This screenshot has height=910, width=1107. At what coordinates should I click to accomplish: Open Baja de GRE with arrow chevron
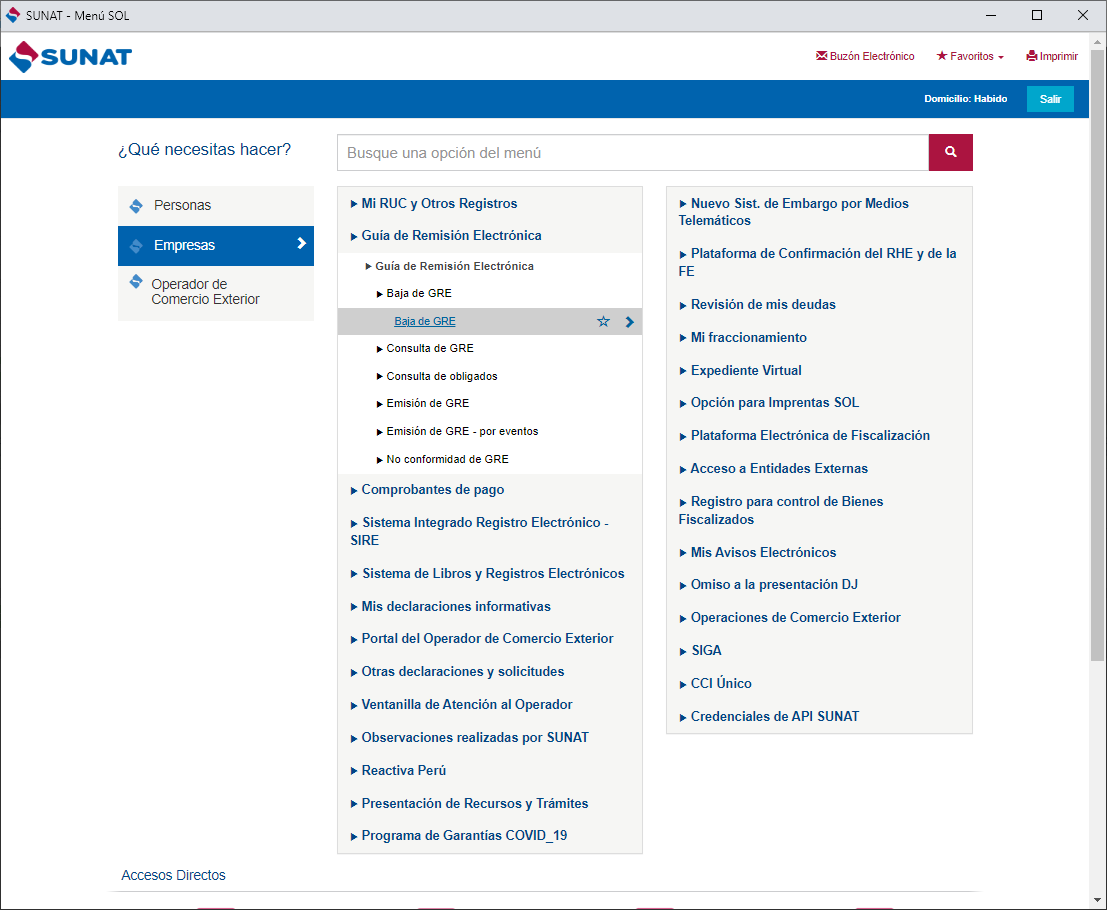pos(630,322)
